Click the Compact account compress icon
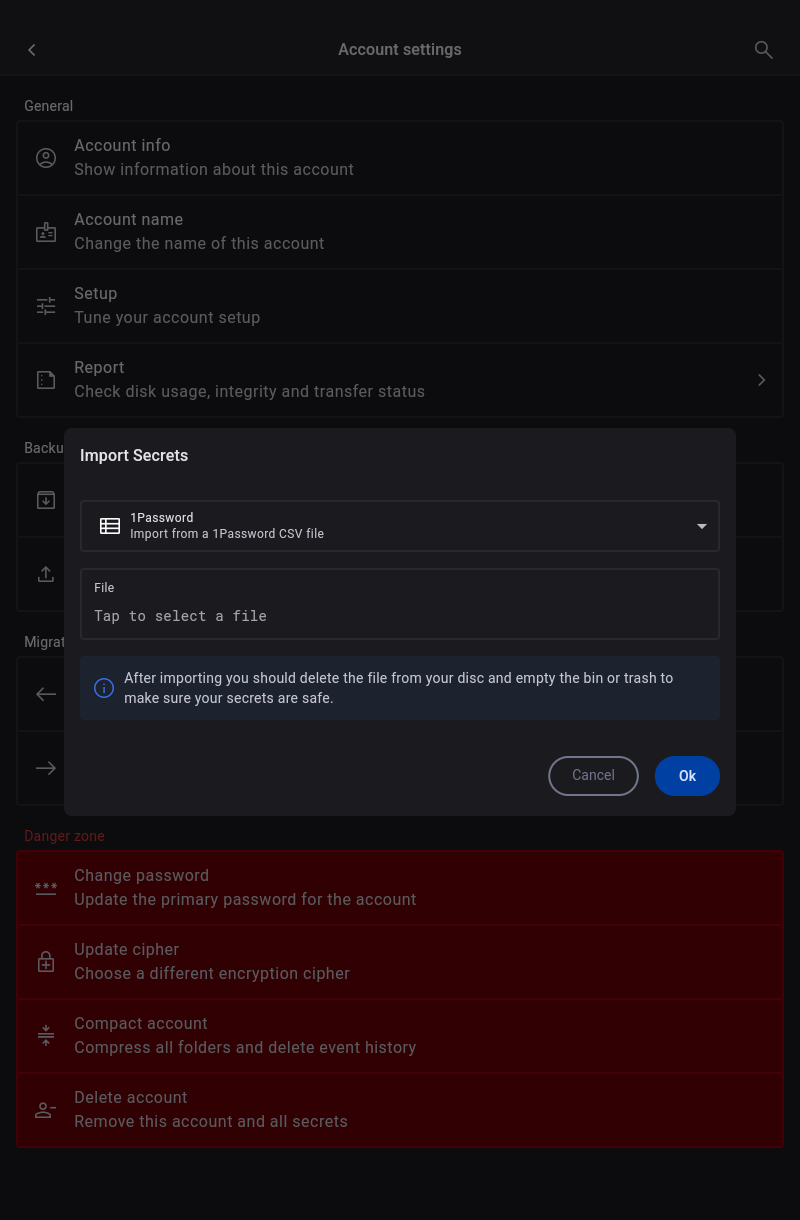 [46, 1036]
